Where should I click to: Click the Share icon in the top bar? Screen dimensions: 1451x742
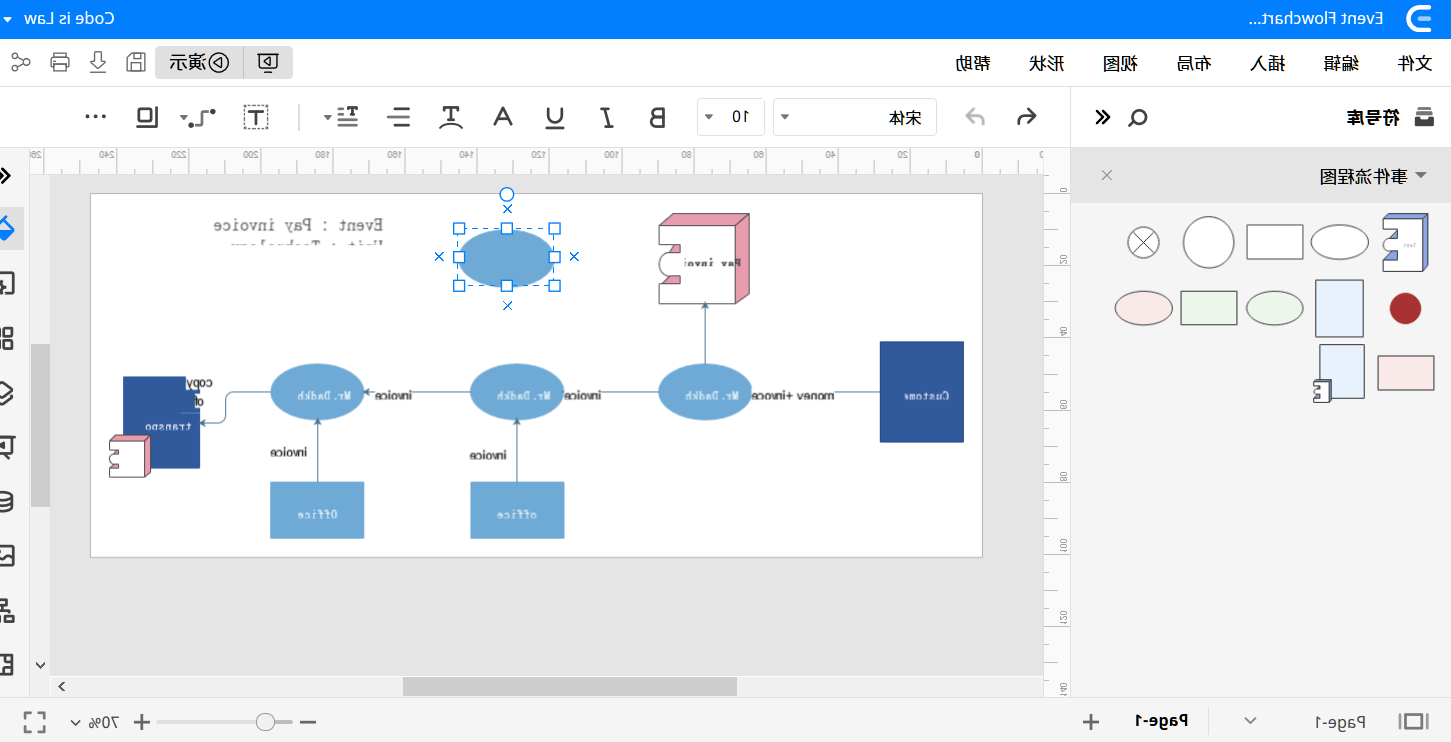click(x=20, y=62)
